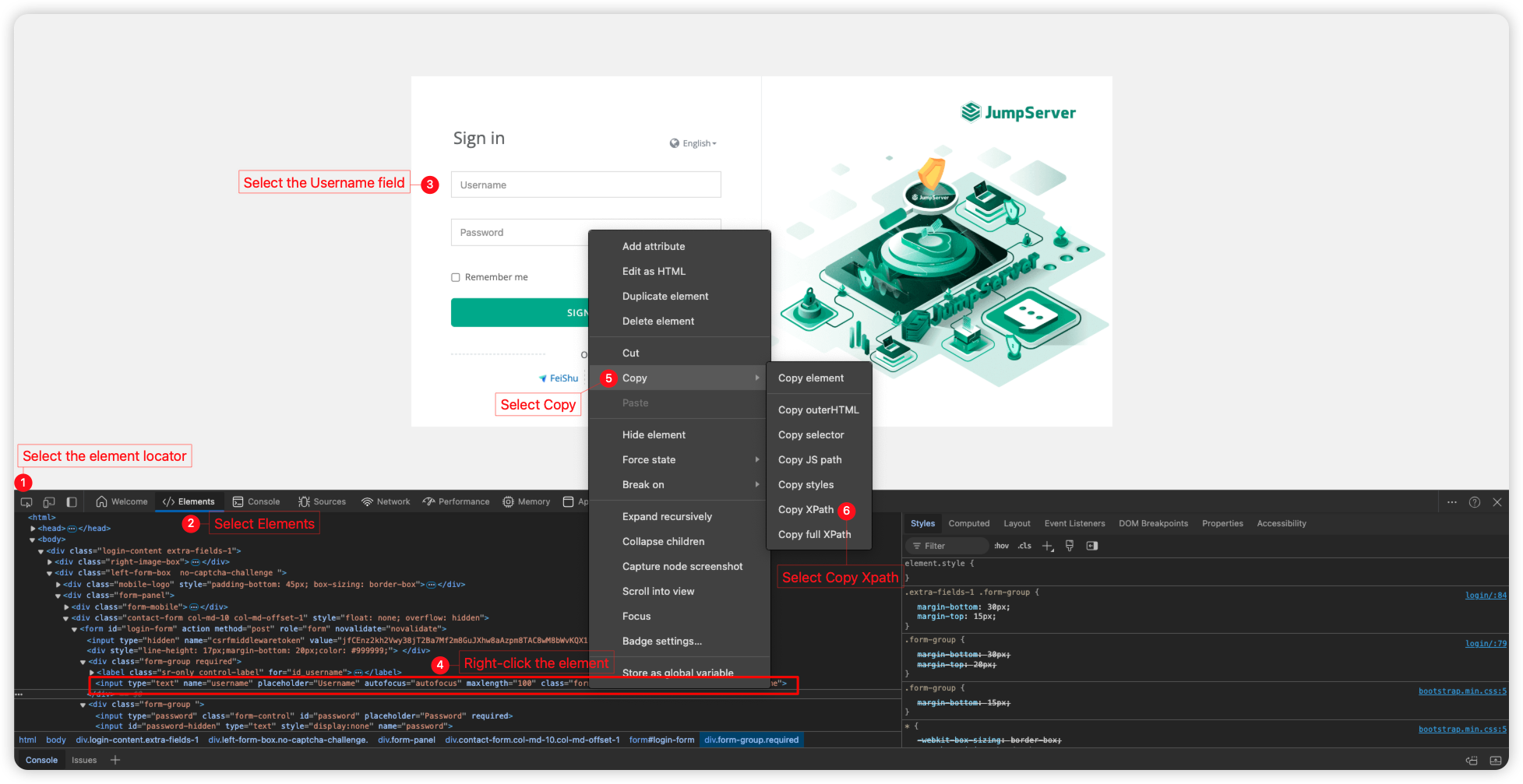Select Copy selector in submenu
Screen dimensions: 1523x784
[819, 435]
